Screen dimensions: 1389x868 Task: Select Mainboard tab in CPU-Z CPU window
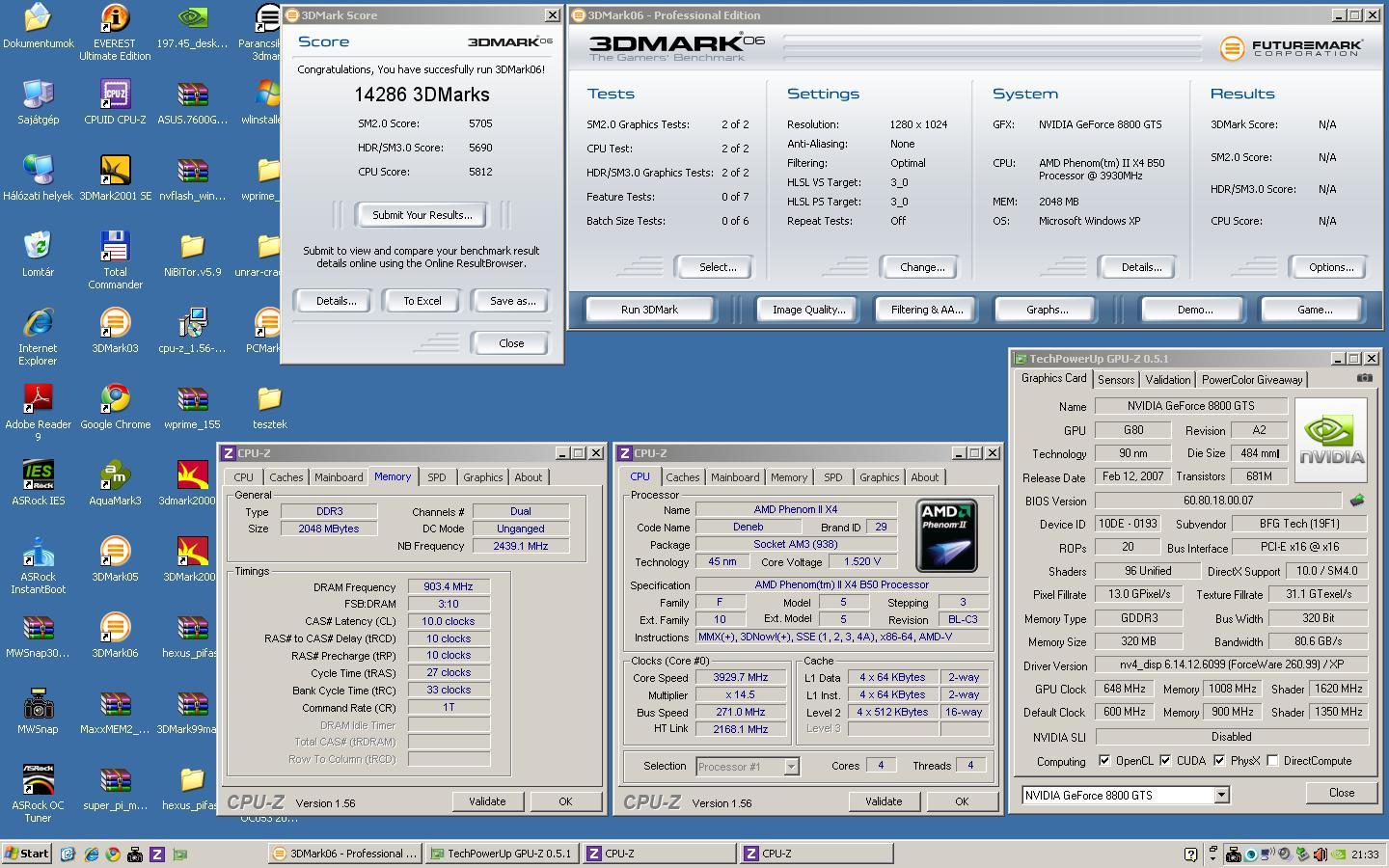(735, 477)
